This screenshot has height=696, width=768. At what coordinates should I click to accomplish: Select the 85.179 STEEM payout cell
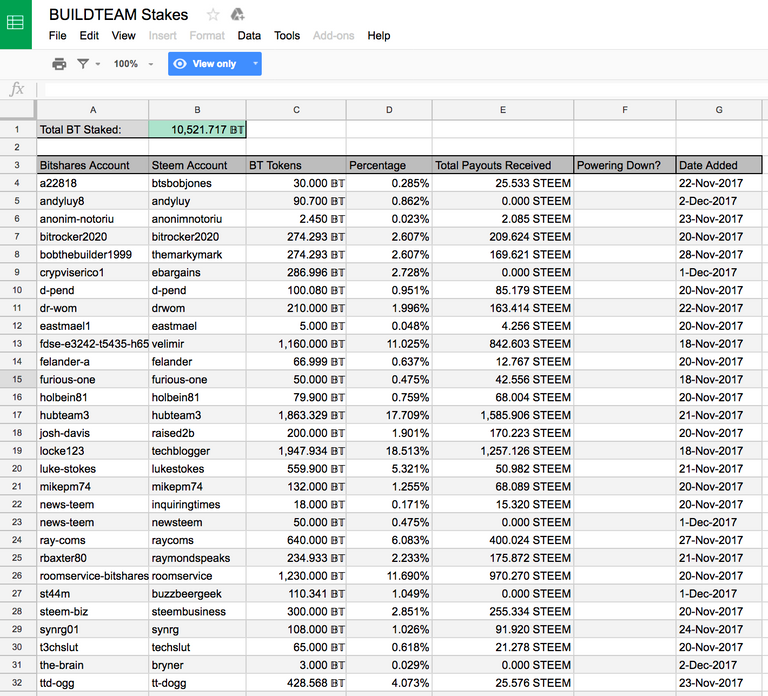pos(503,290)
